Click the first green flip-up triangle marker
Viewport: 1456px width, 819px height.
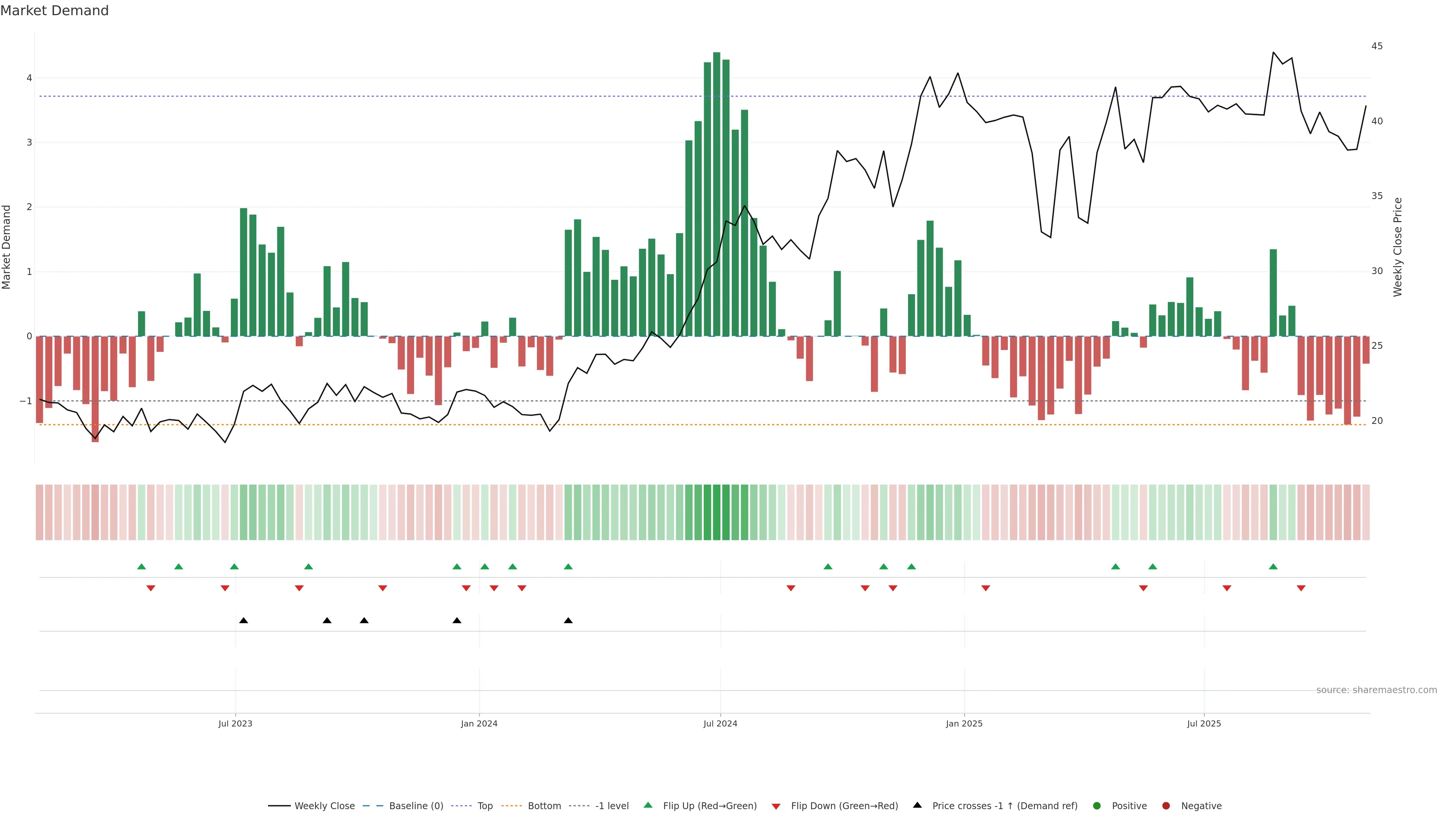(141, 566)
